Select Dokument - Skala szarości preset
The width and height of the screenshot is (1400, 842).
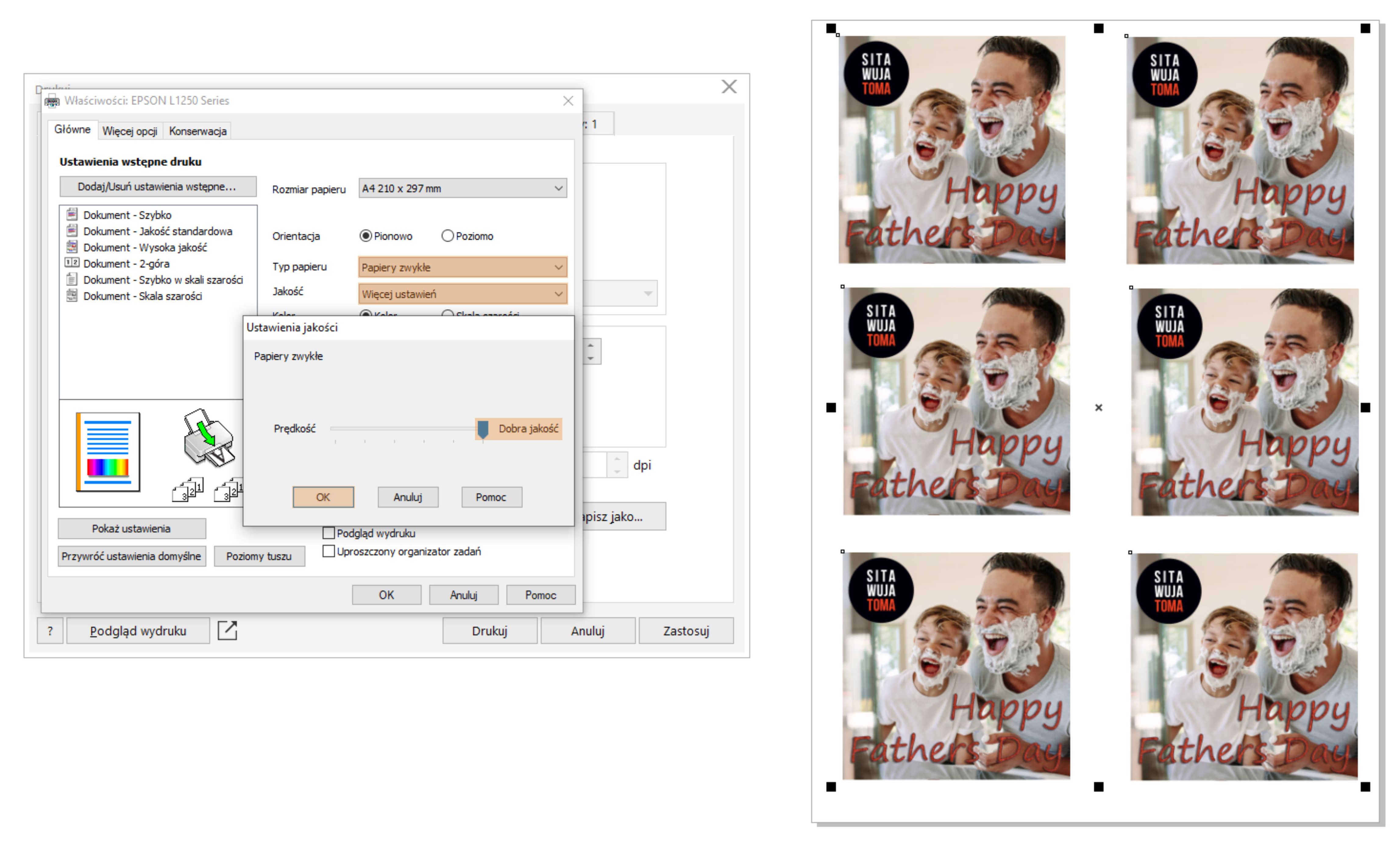tap(142, 296)
